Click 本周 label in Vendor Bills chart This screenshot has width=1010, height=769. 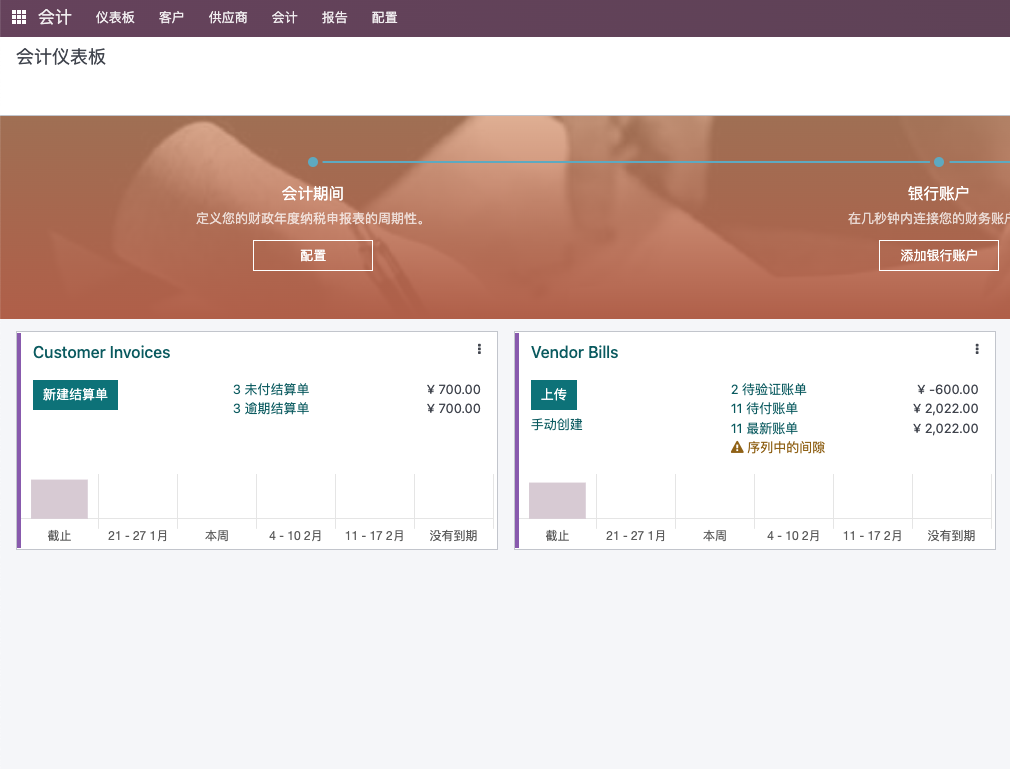tap(715, 536)
